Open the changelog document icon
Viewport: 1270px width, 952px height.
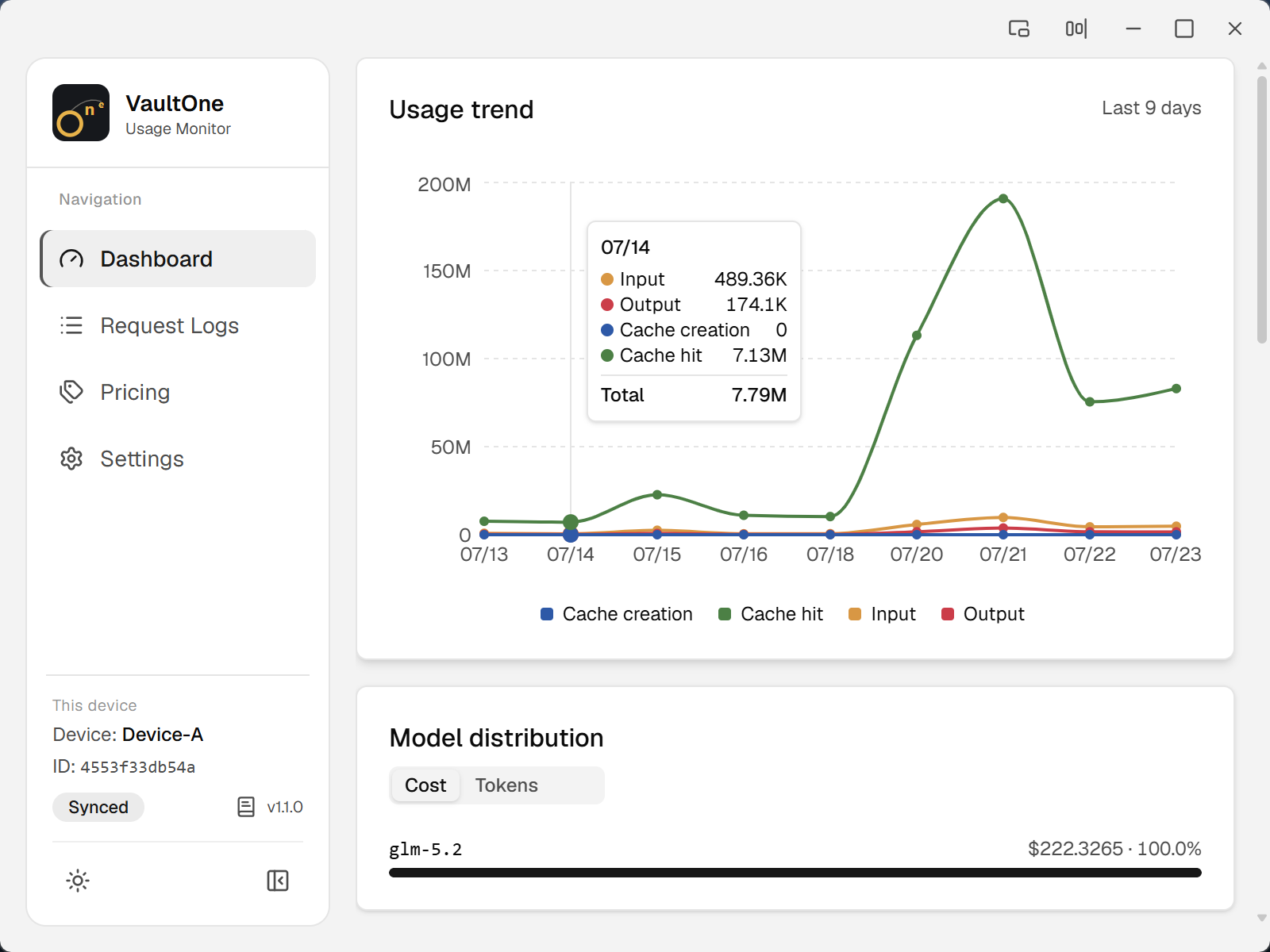[x=246, y=807]
